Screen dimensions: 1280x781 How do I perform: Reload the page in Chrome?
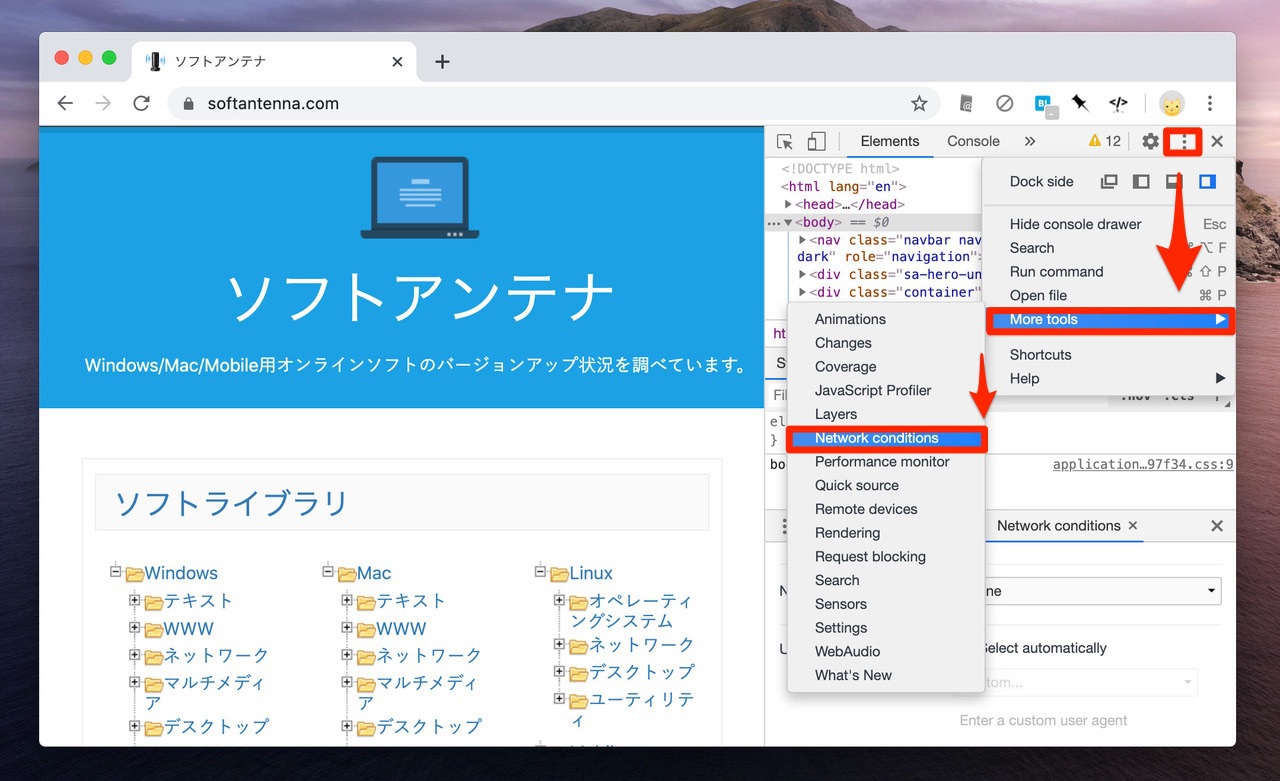[141, 104]
